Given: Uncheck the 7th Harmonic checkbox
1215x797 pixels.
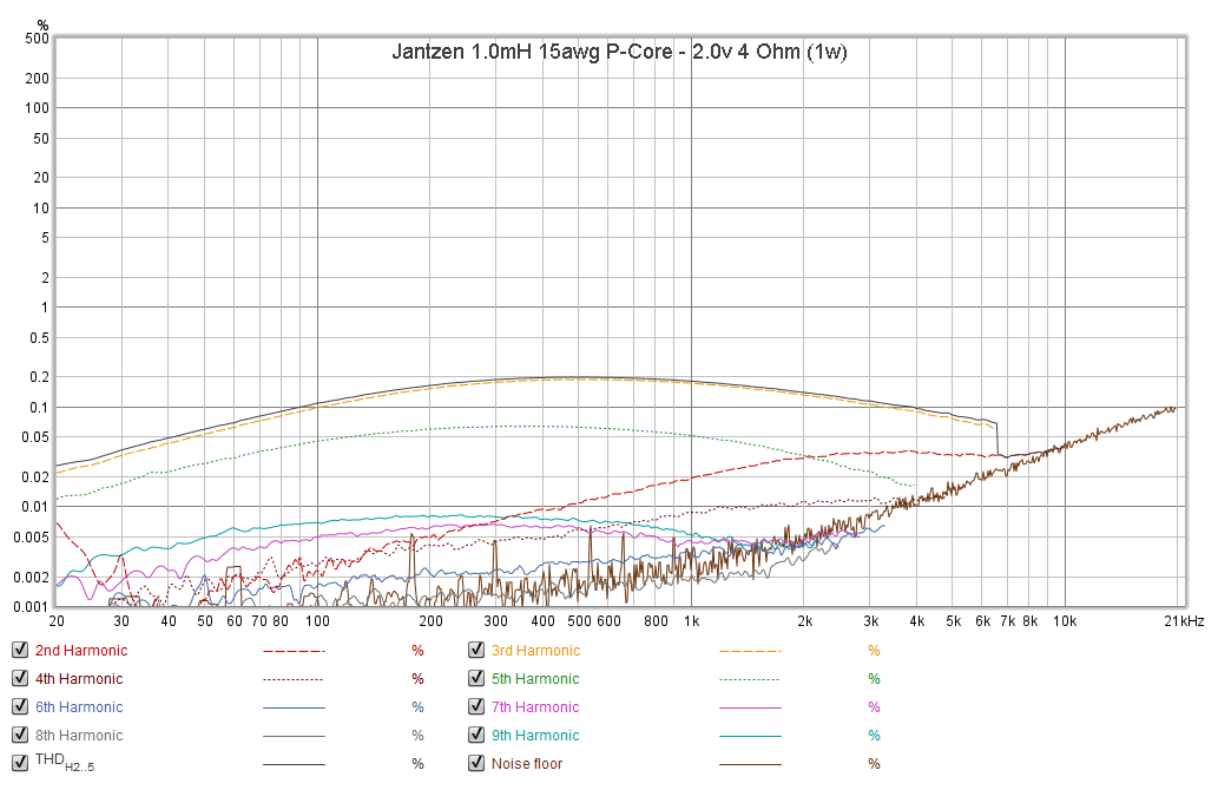Looking at the screenshot, I should click(476, 707).
